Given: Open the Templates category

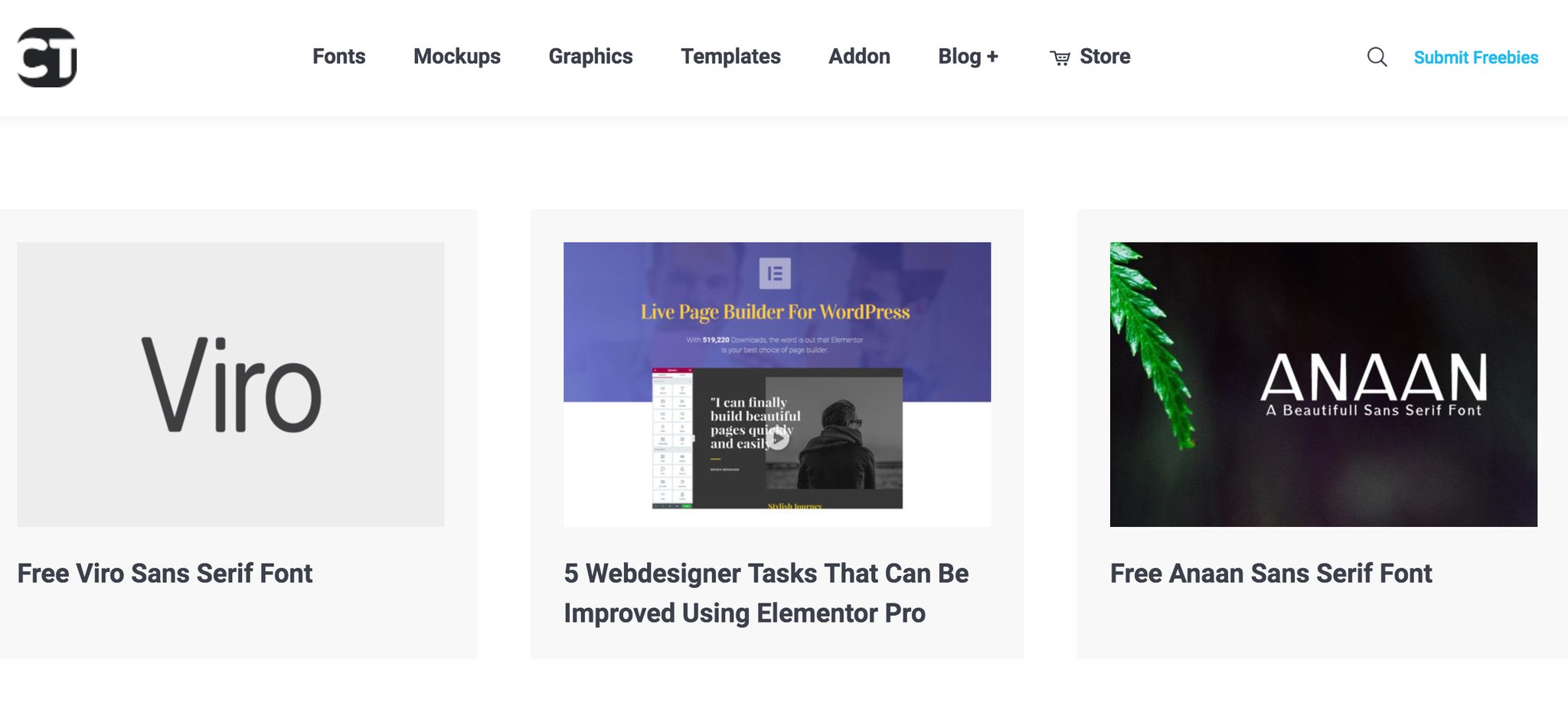Looking at the screenshot, I should tap(730, 57).
